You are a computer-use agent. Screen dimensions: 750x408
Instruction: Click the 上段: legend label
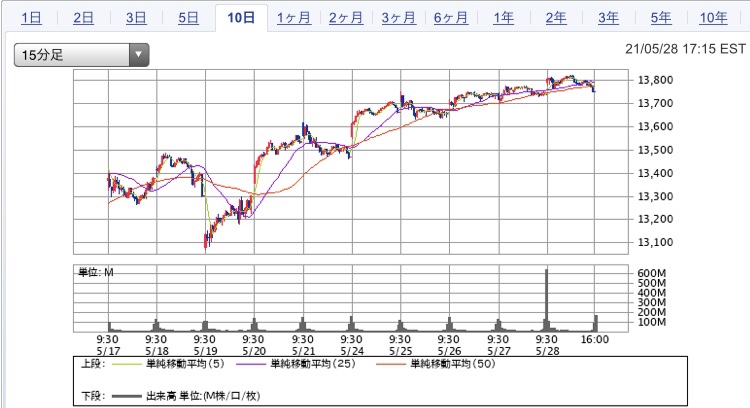(93, 364)
